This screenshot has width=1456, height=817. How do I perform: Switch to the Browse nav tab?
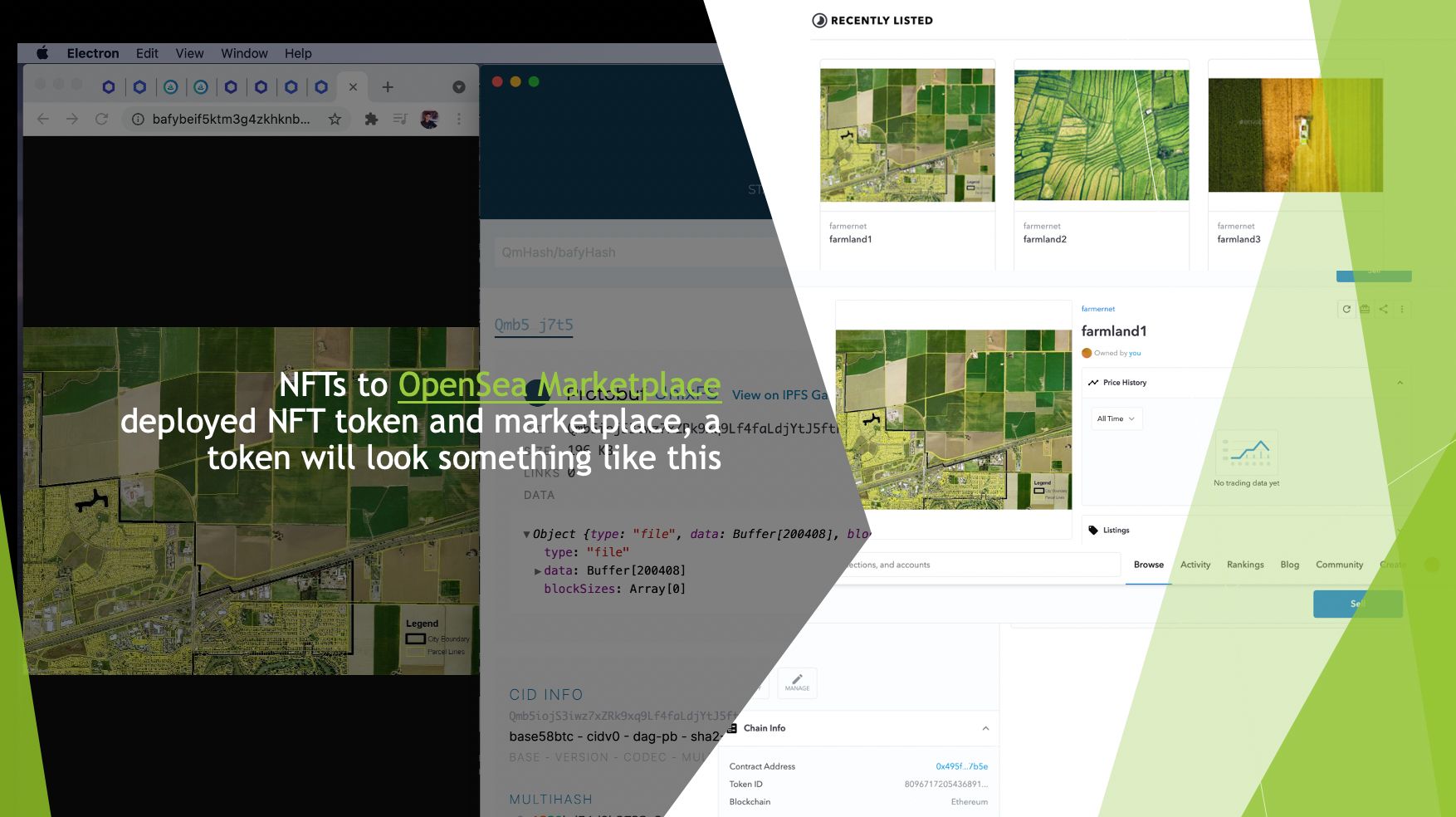pyautogui.click(x=1149, y=565)
